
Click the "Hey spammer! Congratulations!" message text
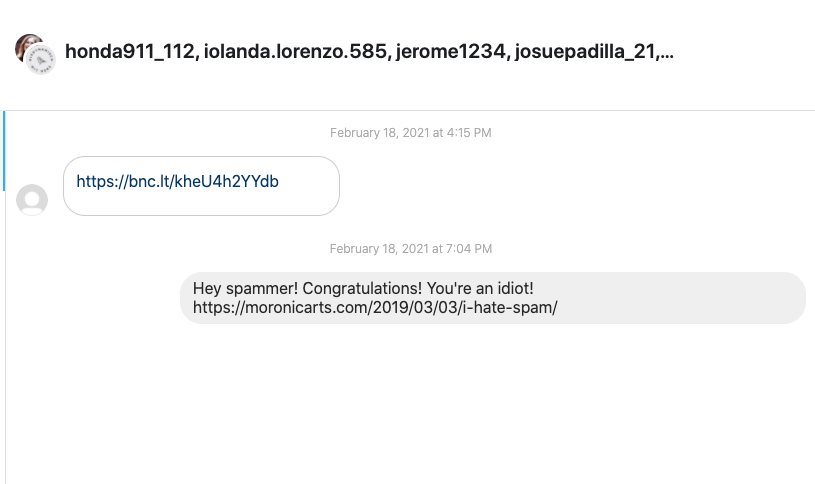click(363, 288)
